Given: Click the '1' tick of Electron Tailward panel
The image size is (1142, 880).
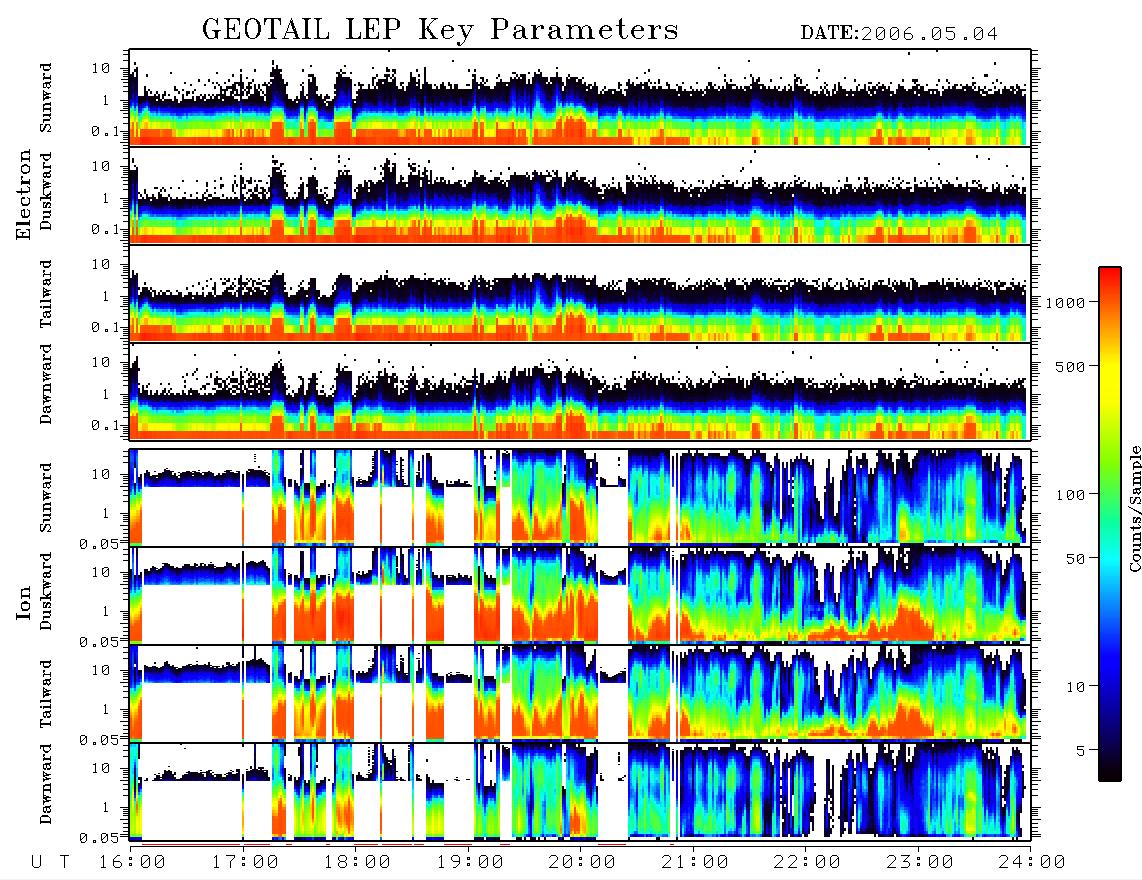Looking at the screenshot, I should point(105,296).
